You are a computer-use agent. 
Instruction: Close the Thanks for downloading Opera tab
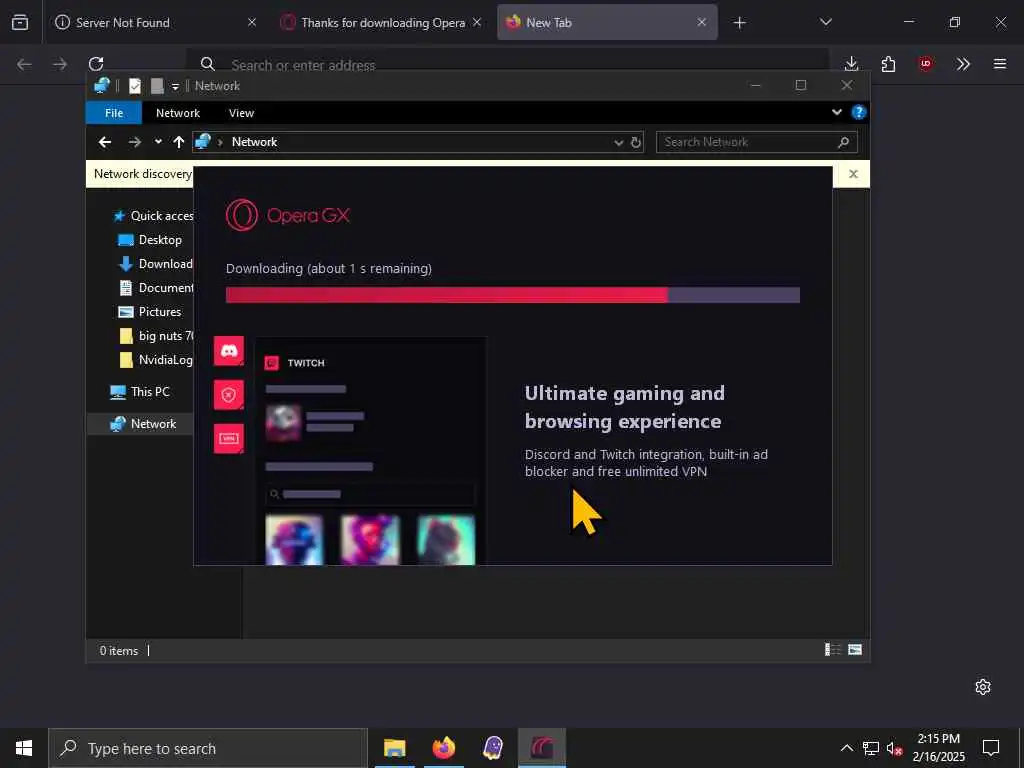pos(477,22)
